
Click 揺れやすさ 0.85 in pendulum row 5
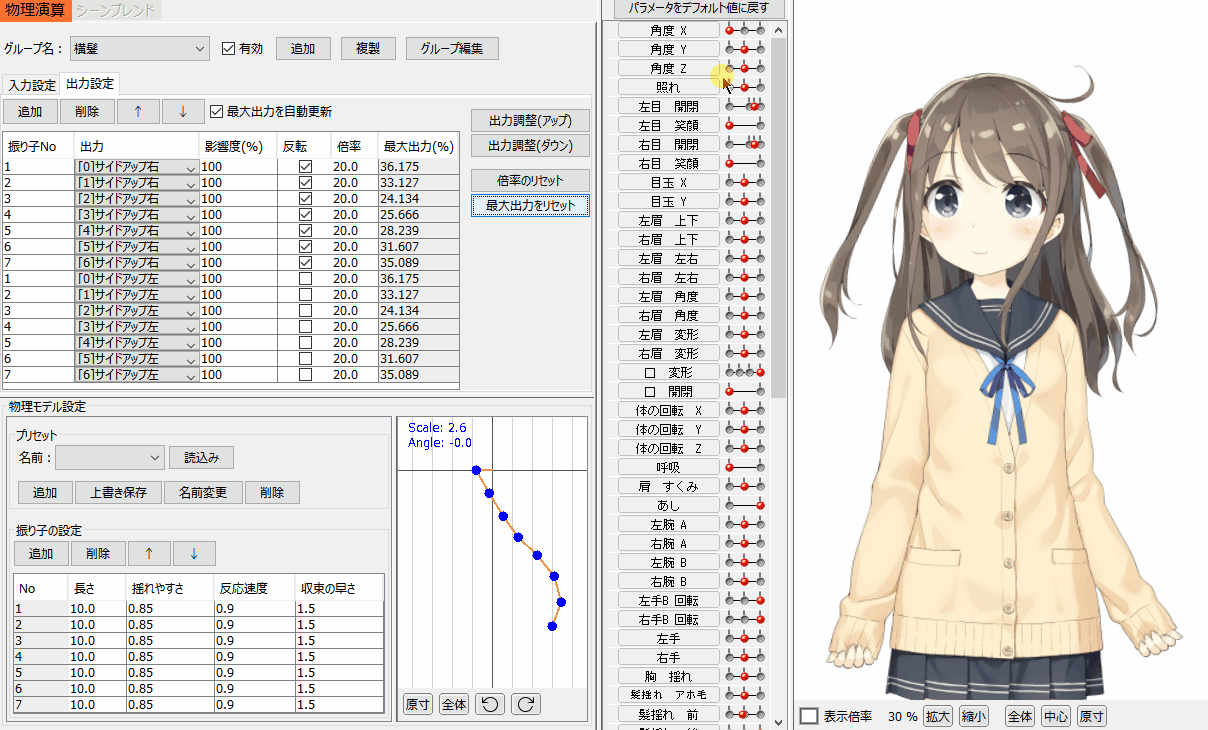(170, 672)
